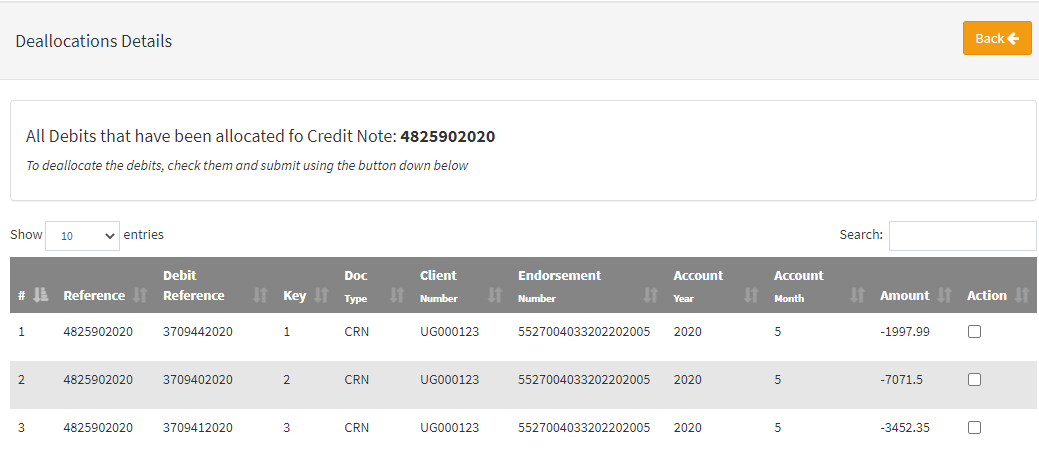Check the box for debit 3709442020

[974, 332]
